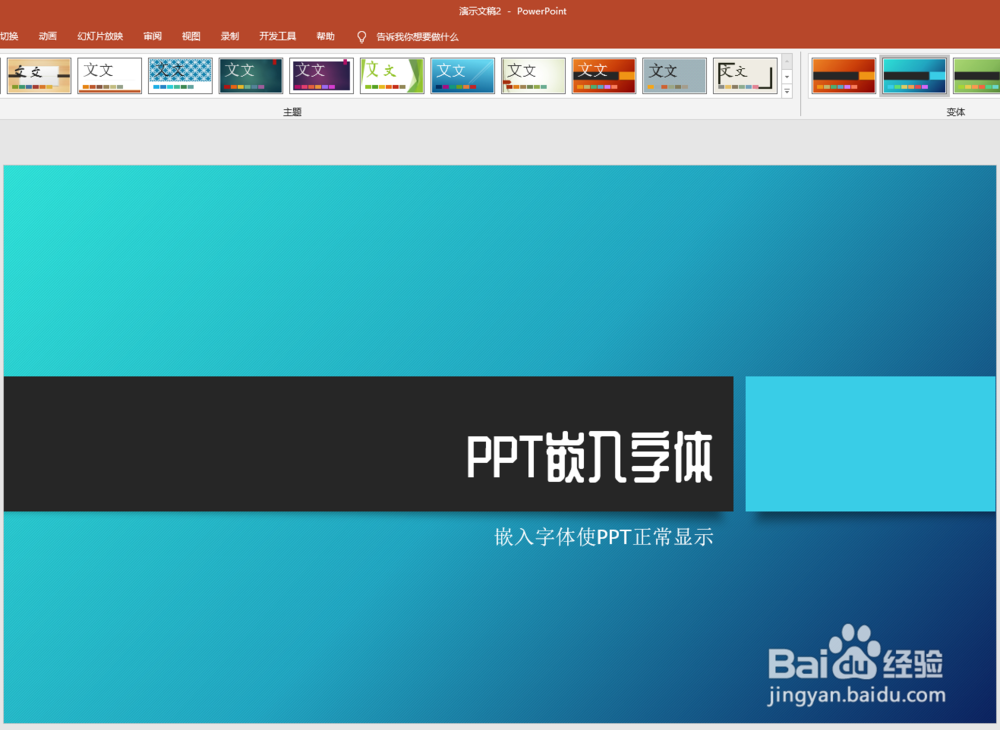Screen dimensions: 1000x730
Task: Switch to the 动画 ribbon tab
Action: [x=47, y=35]
